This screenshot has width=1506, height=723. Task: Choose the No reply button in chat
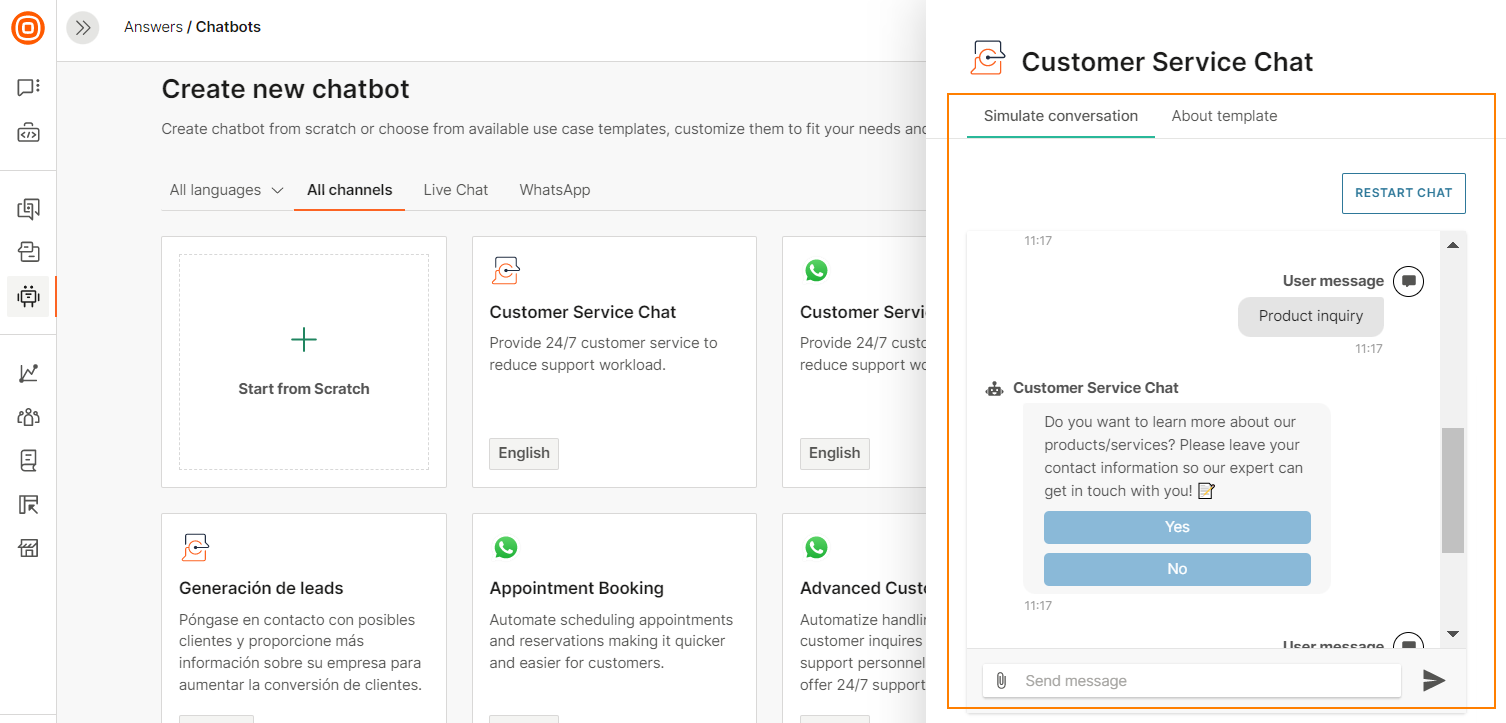pyautogui.click(x=1177, y=569)
